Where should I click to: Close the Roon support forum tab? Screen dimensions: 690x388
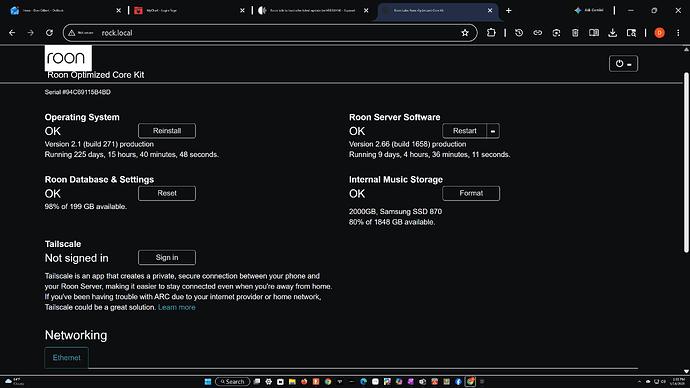point(366,11)
